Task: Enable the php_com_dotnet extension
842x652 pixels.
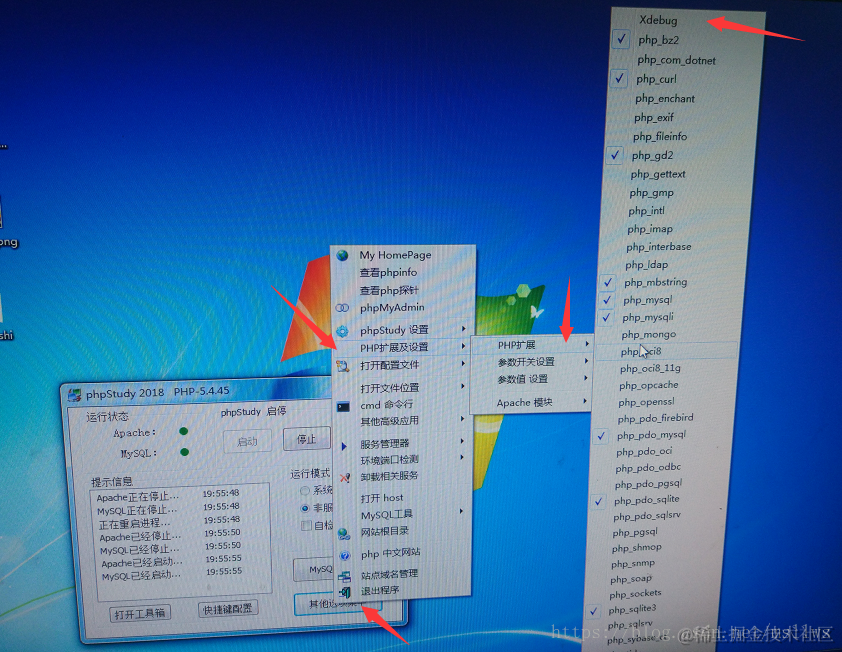Action: coord(677,60)
